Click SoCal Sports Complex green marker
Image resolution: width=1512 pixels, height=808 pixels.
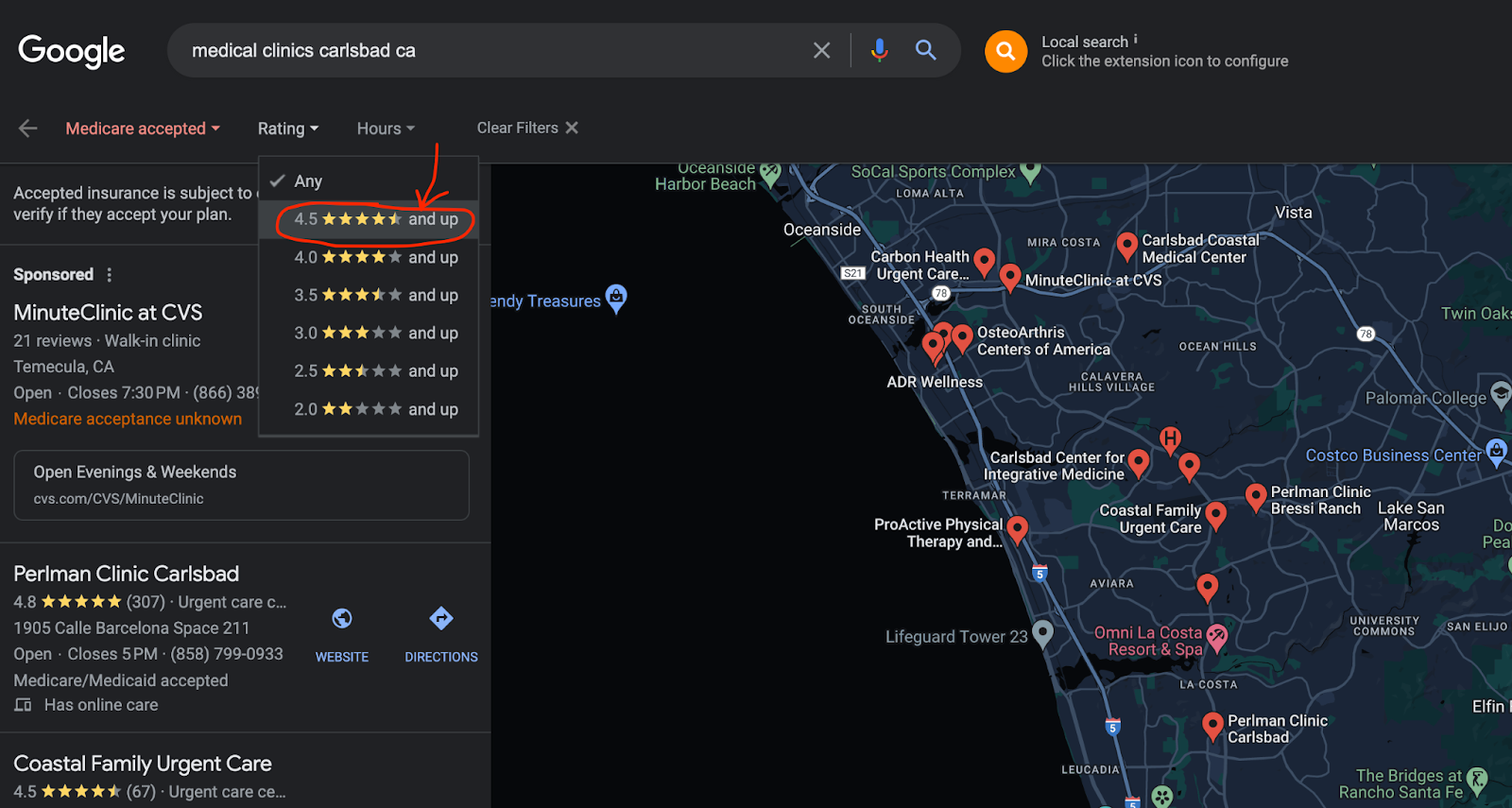coord(1030,172)
